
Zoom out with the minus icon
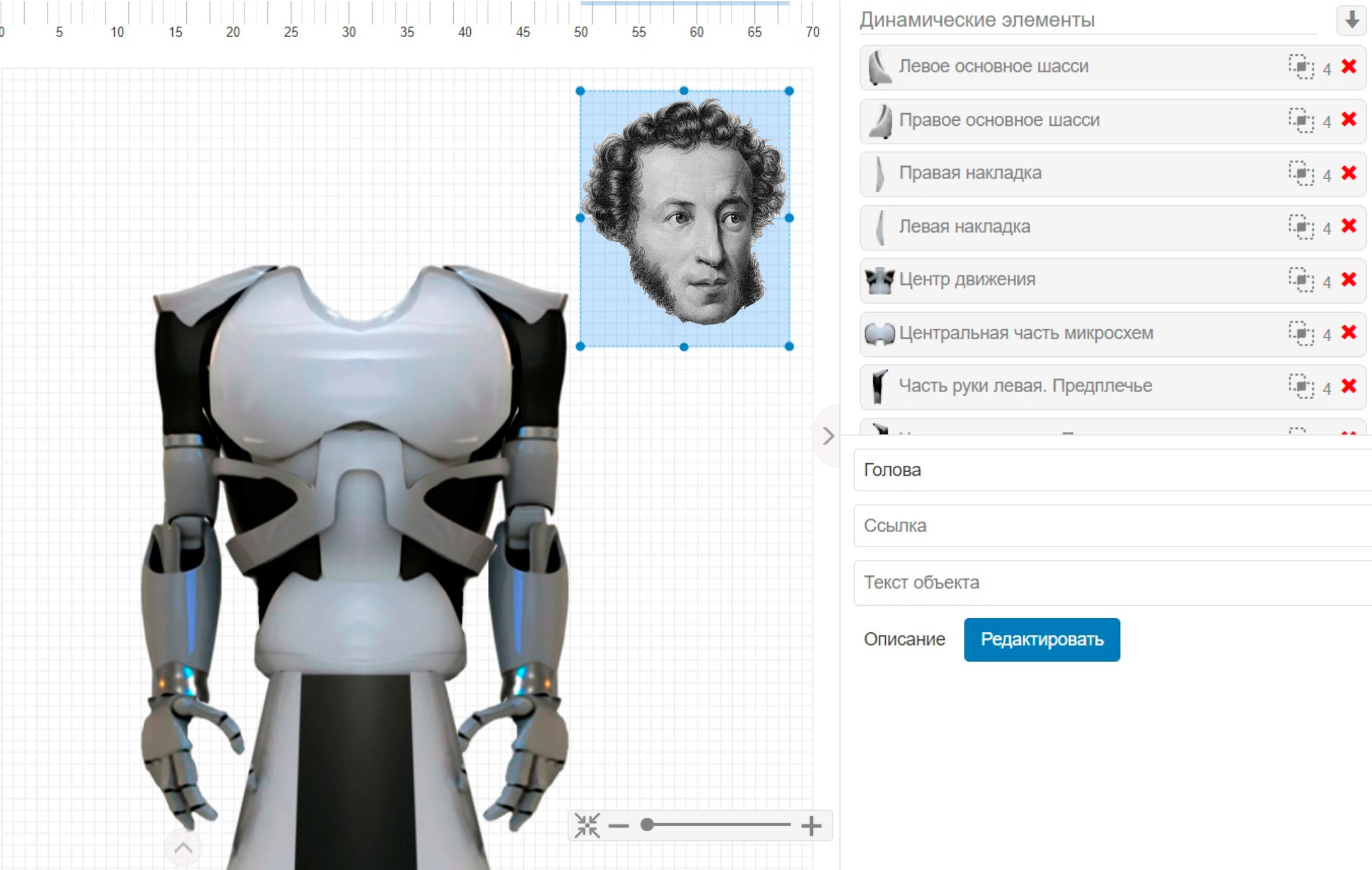pos(618,826)
